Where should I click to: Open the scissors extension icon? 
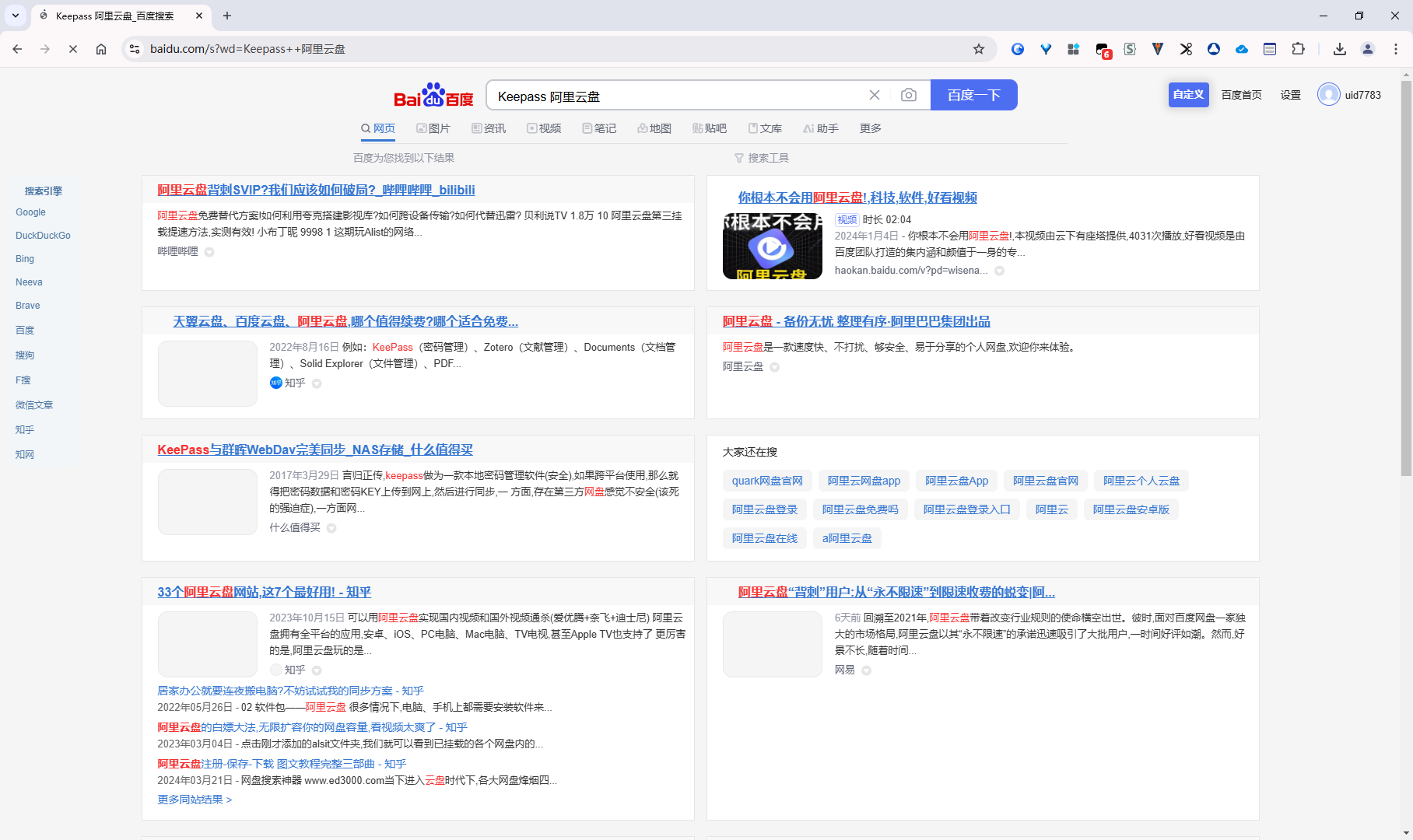pos(1186,49)
